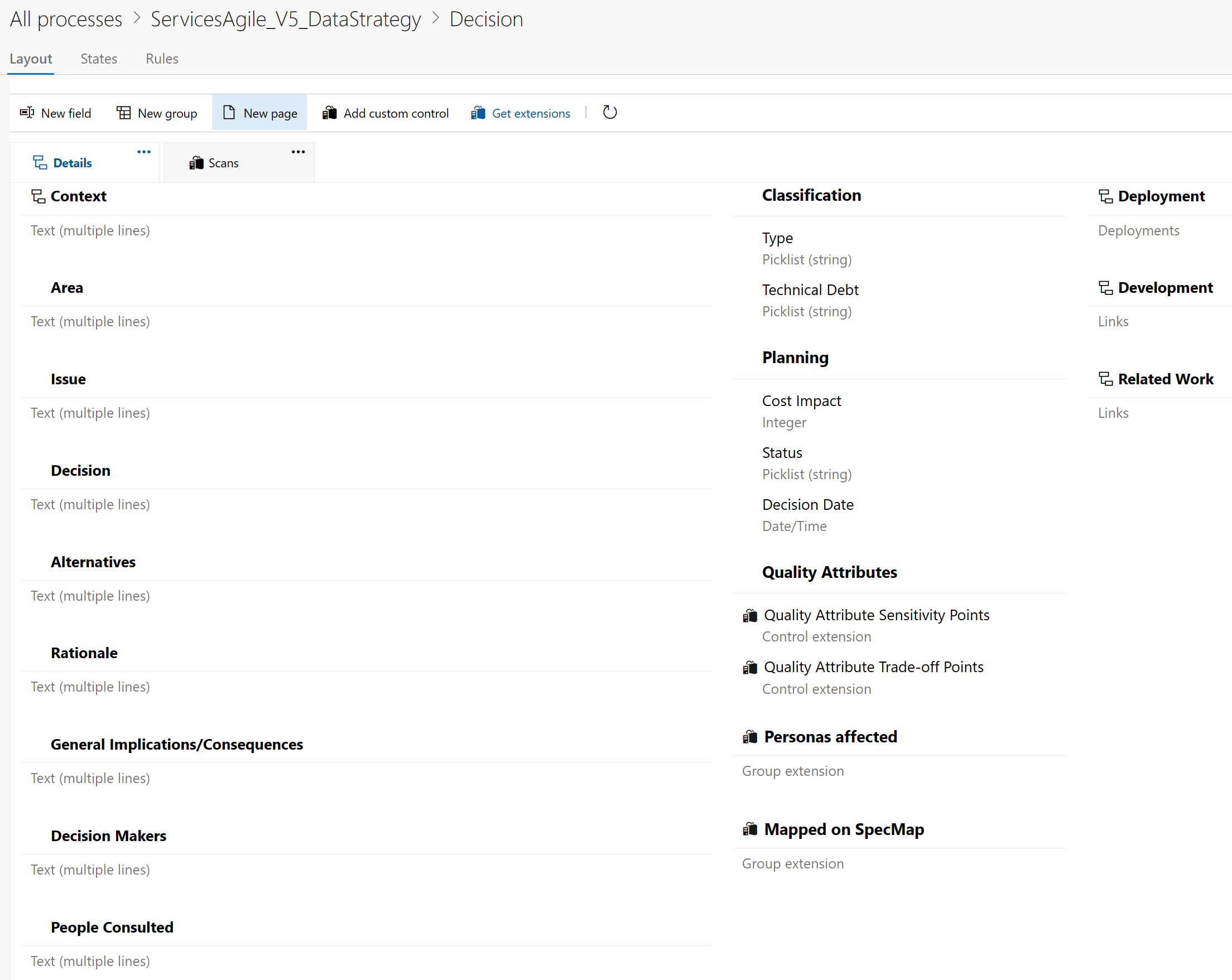
Task: Click the Context group inherited icon
Action: pos(38,196)
